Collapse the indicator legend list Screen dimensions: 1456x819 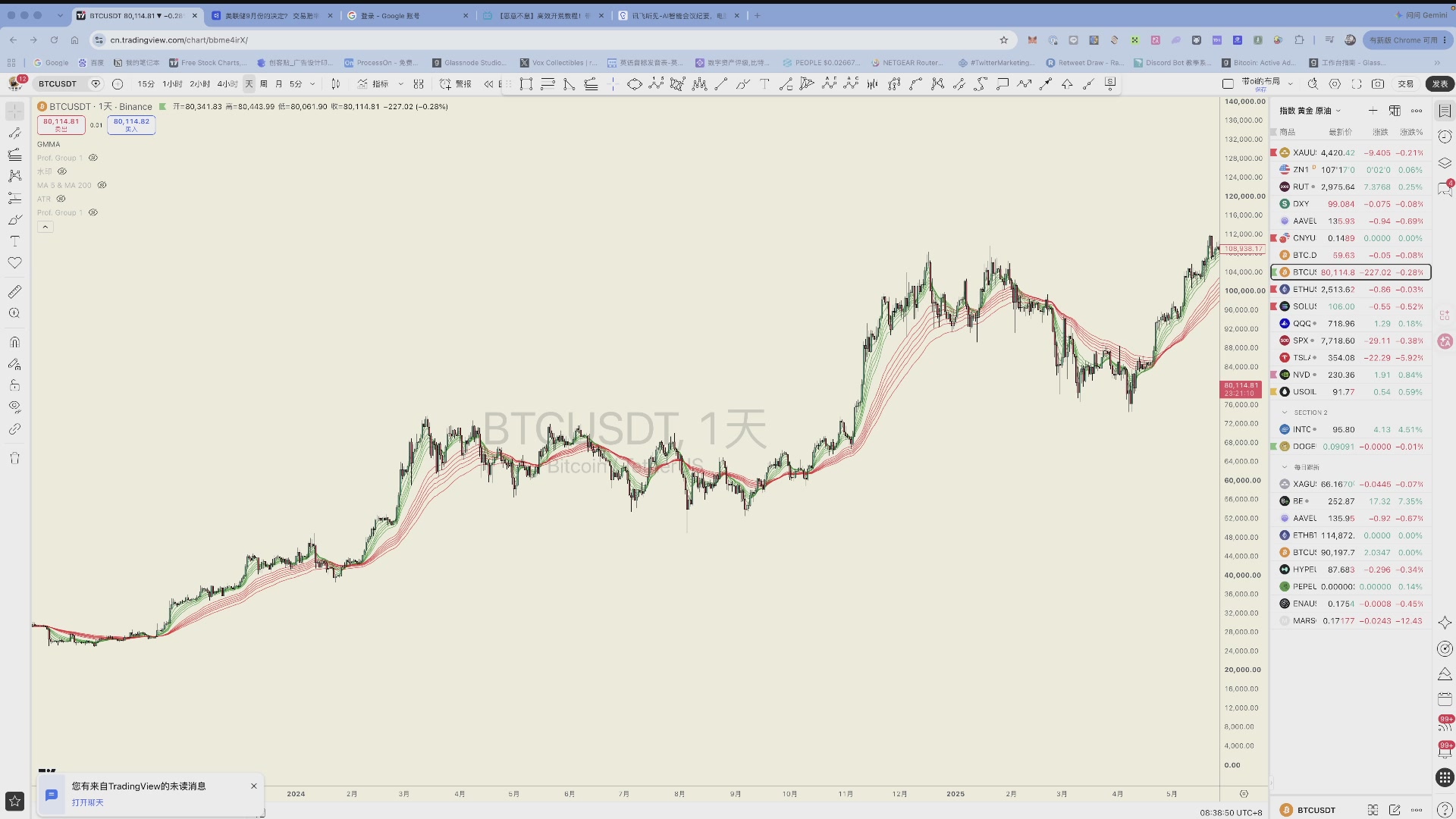(x=45, y=227)
